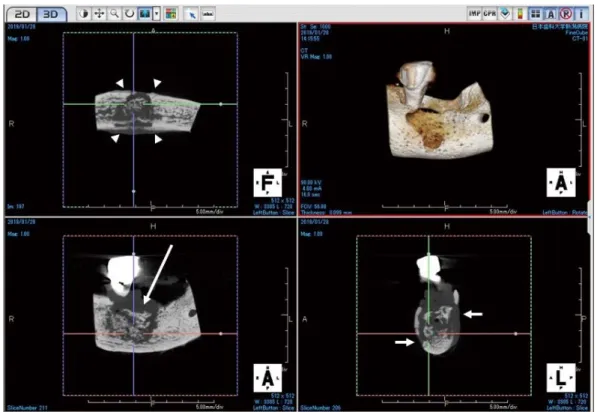Click the CPR reconstruction button
Screen dimensions: 597x412
(489, 14)
